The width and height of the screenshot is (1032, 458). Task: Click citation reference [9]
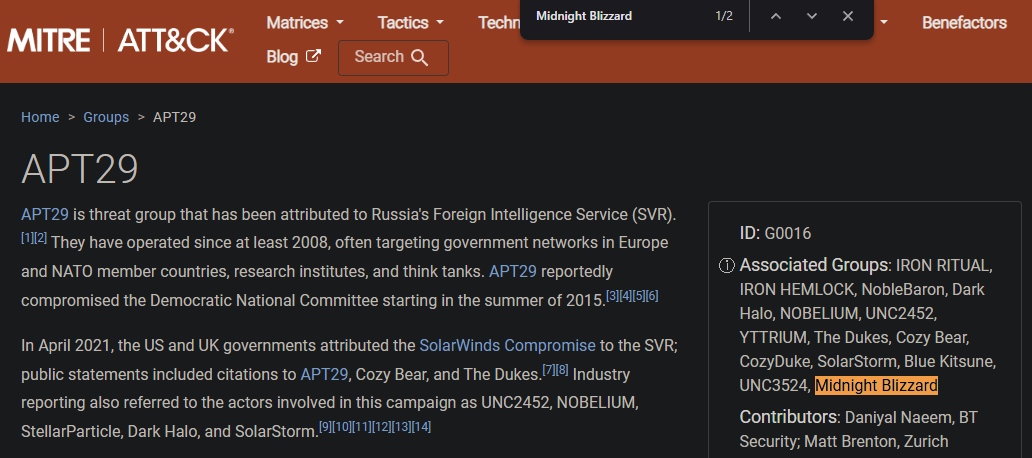point(325,426)
